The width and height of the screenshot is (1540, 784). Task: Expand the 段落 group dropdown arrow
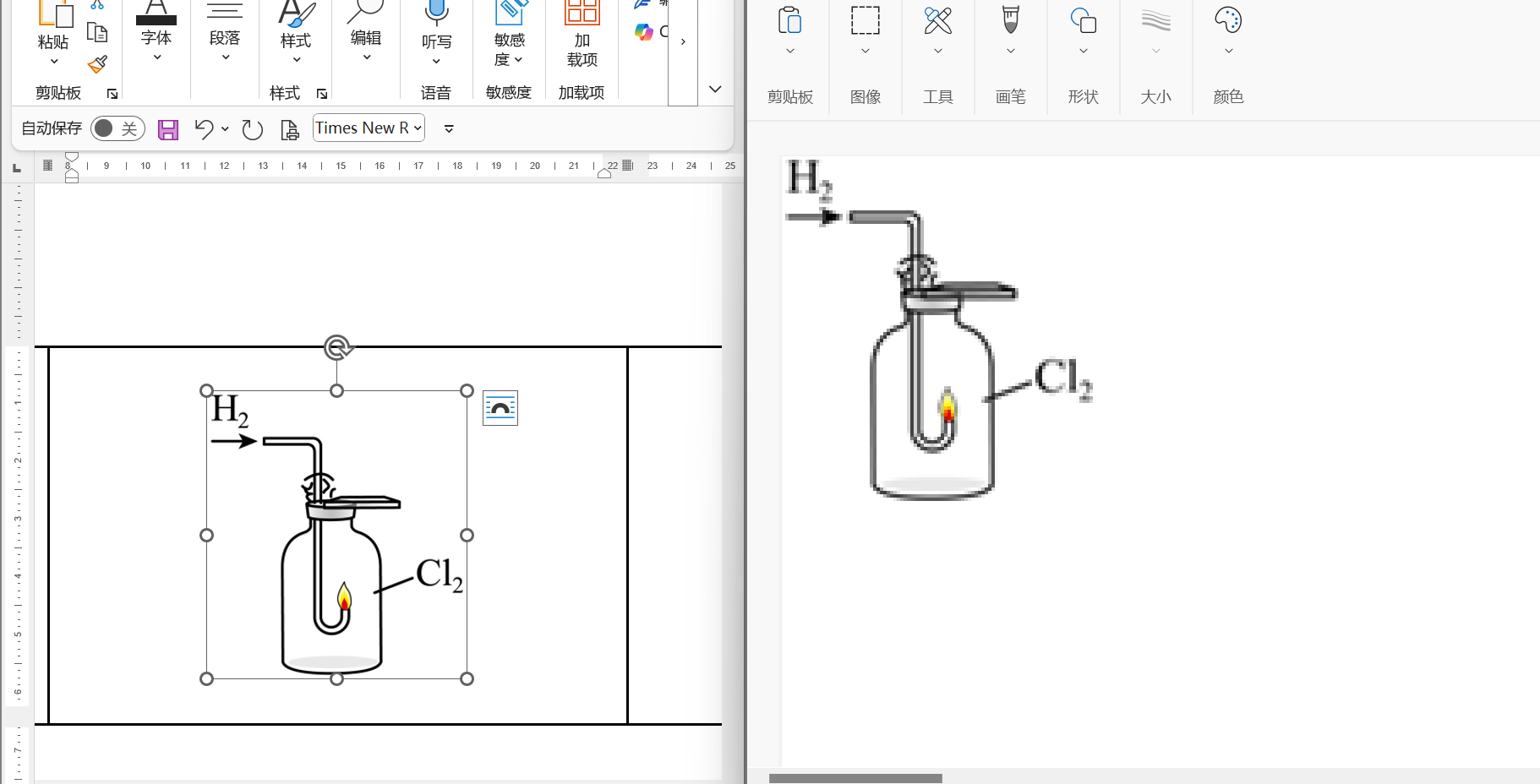point(226,57)
